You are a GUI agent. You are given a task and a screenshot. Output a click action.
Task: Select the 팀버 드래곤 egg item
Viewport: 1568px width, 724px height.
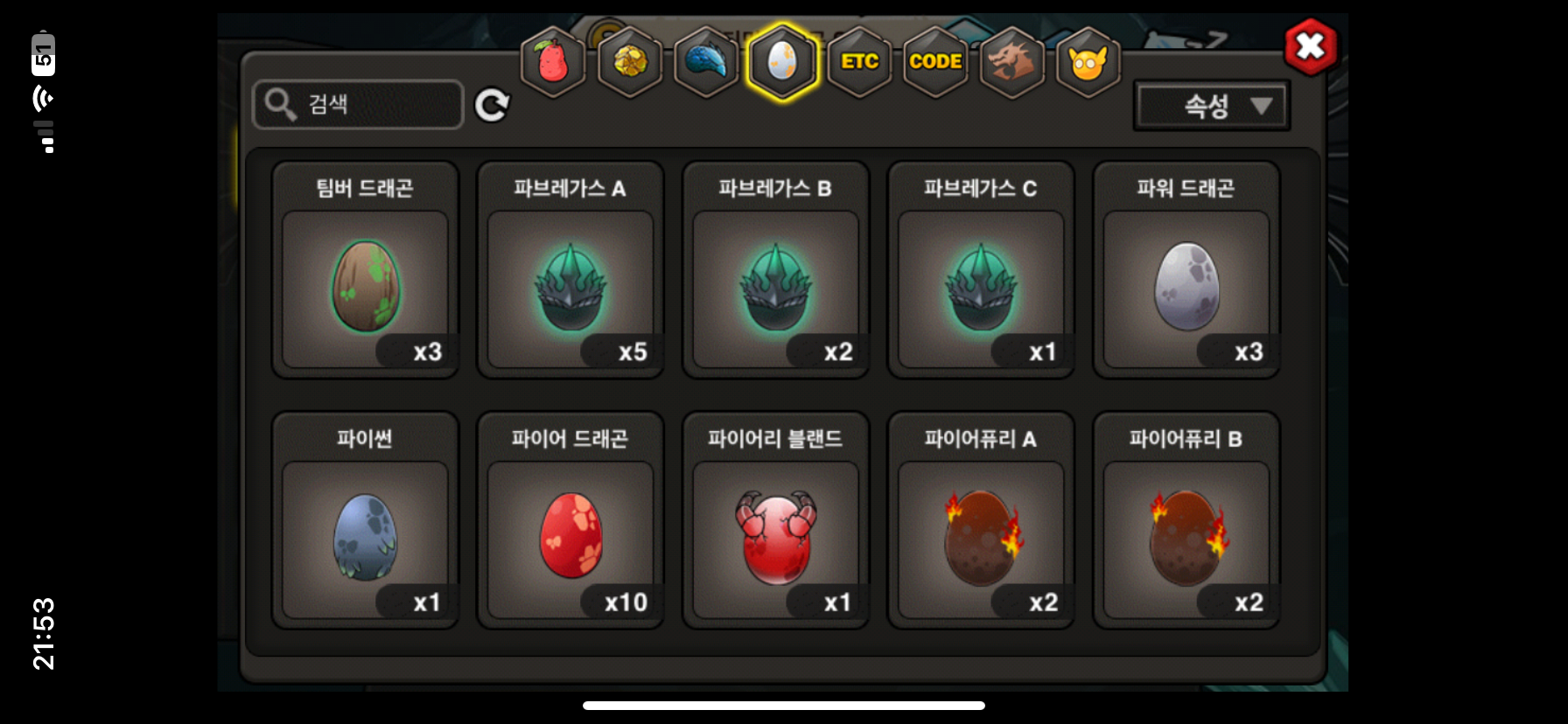click(365, 269)
